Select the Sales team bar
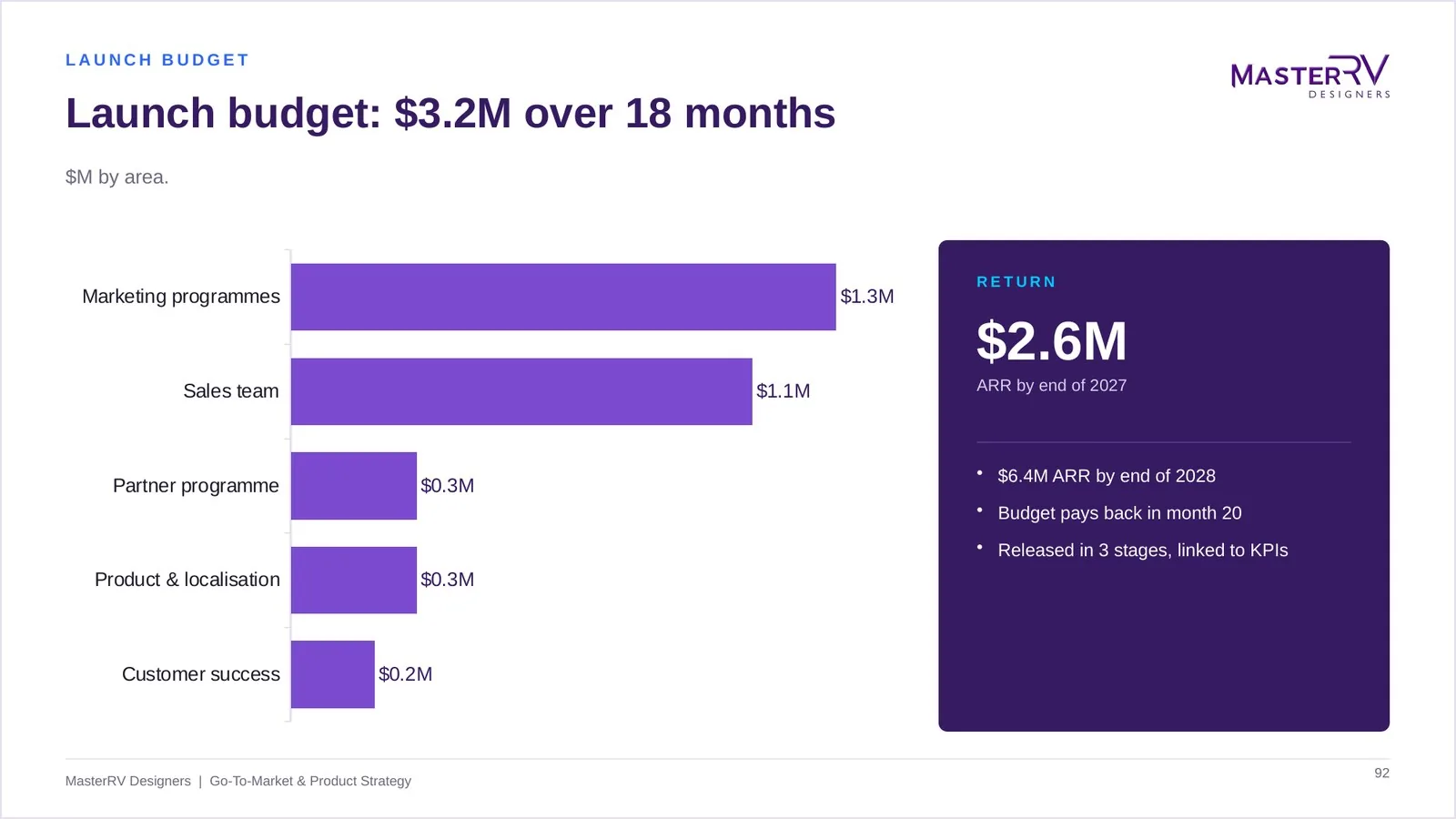The width and height of the screenshot is (1456, 819). 521,391
